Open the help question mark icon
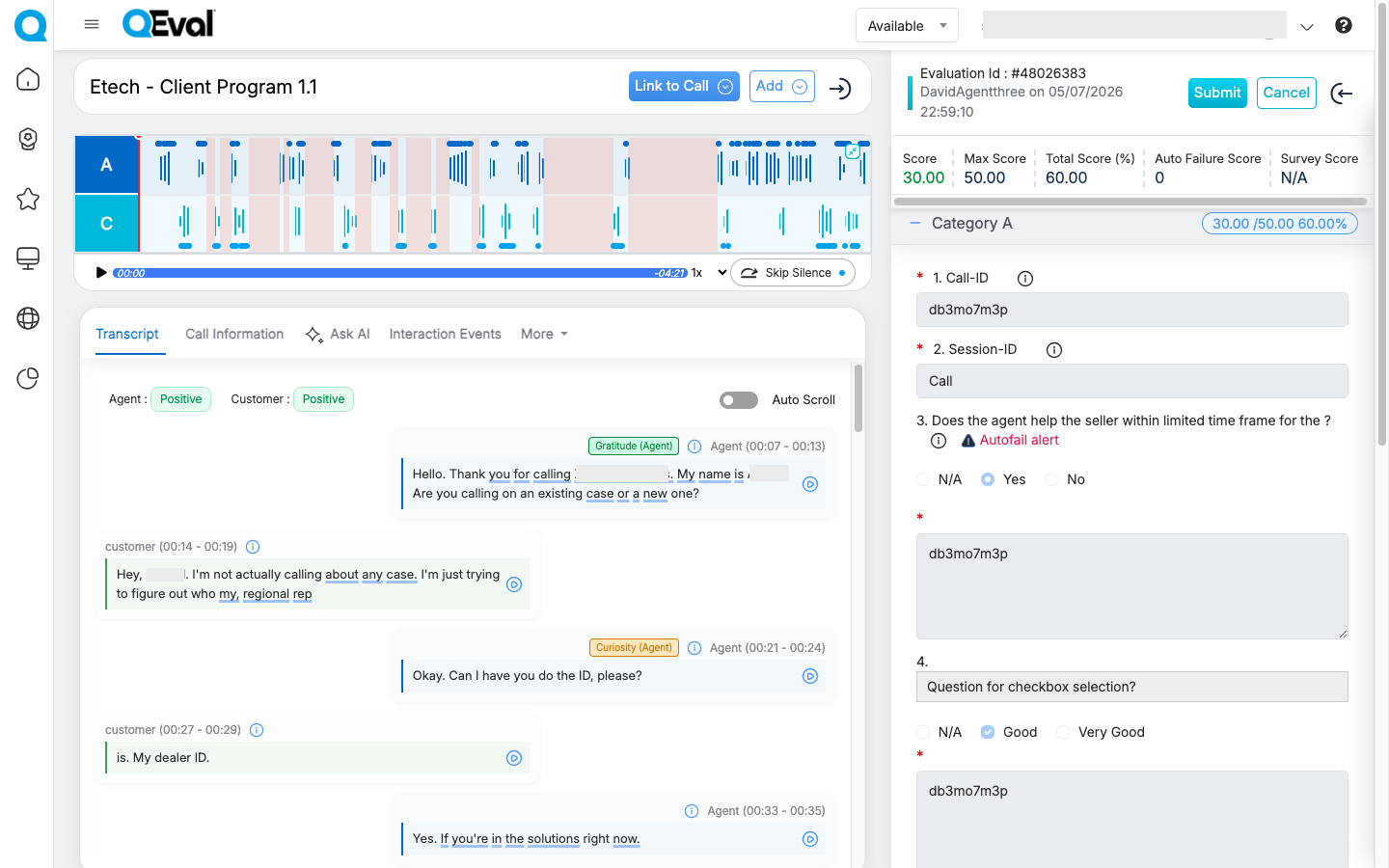Screen dimensions: 1389x868 click(x=1343, y=25)
